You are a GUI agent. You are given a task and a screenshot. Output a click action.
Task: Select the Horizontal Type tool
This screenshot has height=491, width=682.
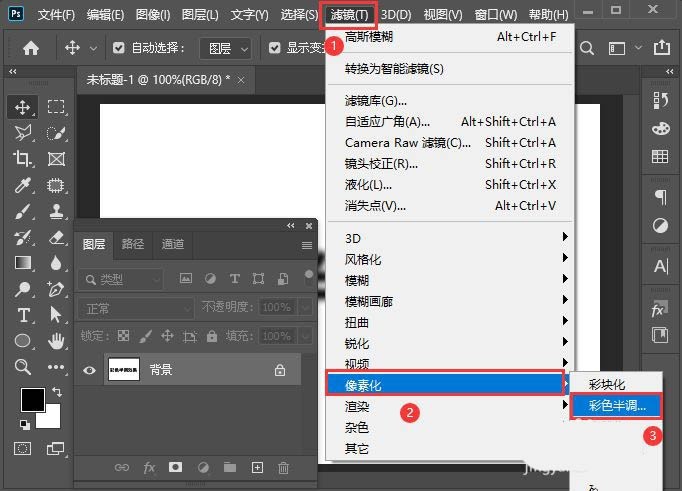click(x=23, y=315)
